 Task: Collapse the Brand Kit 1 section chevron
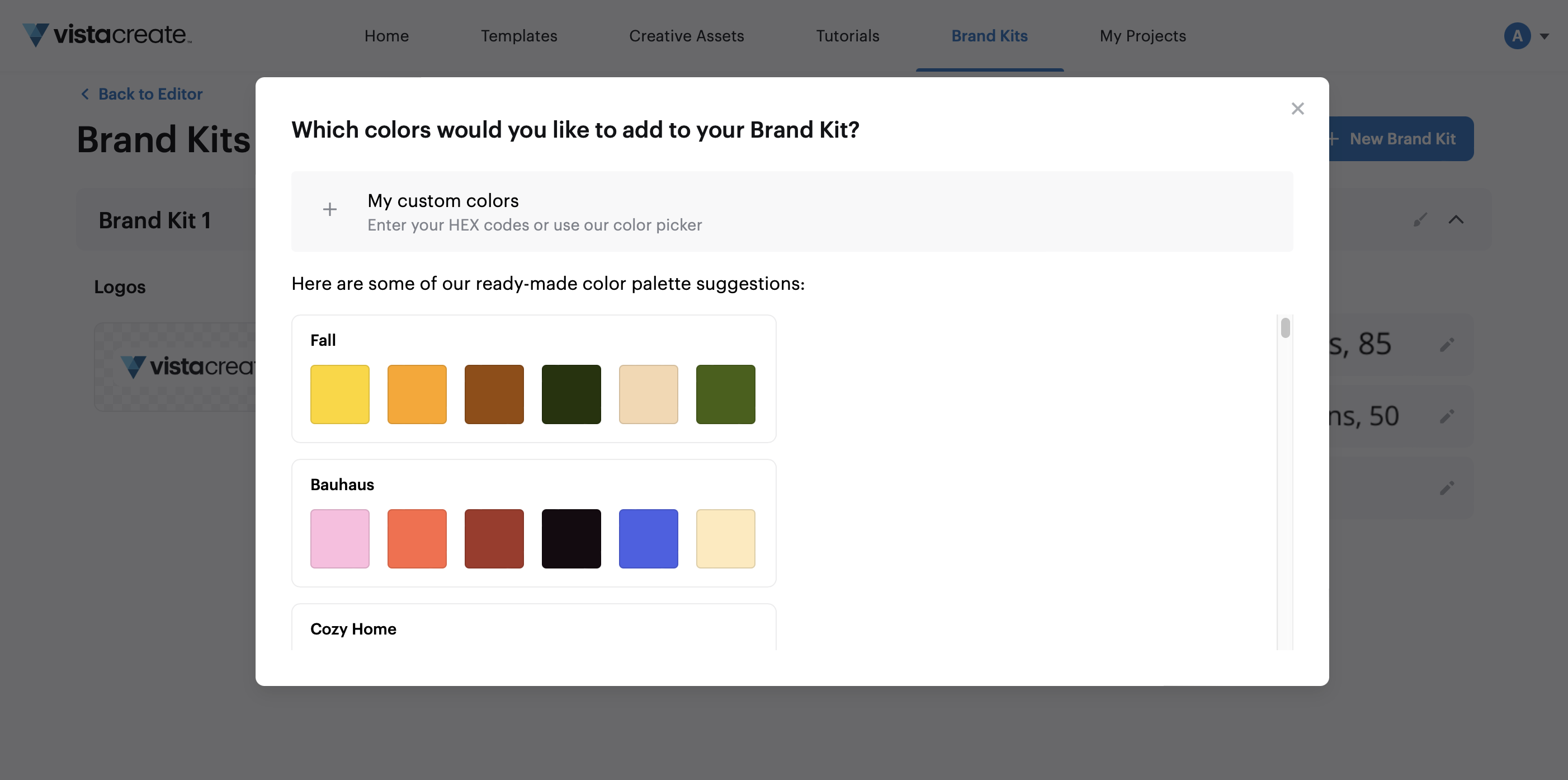(x=1456, y=220)
